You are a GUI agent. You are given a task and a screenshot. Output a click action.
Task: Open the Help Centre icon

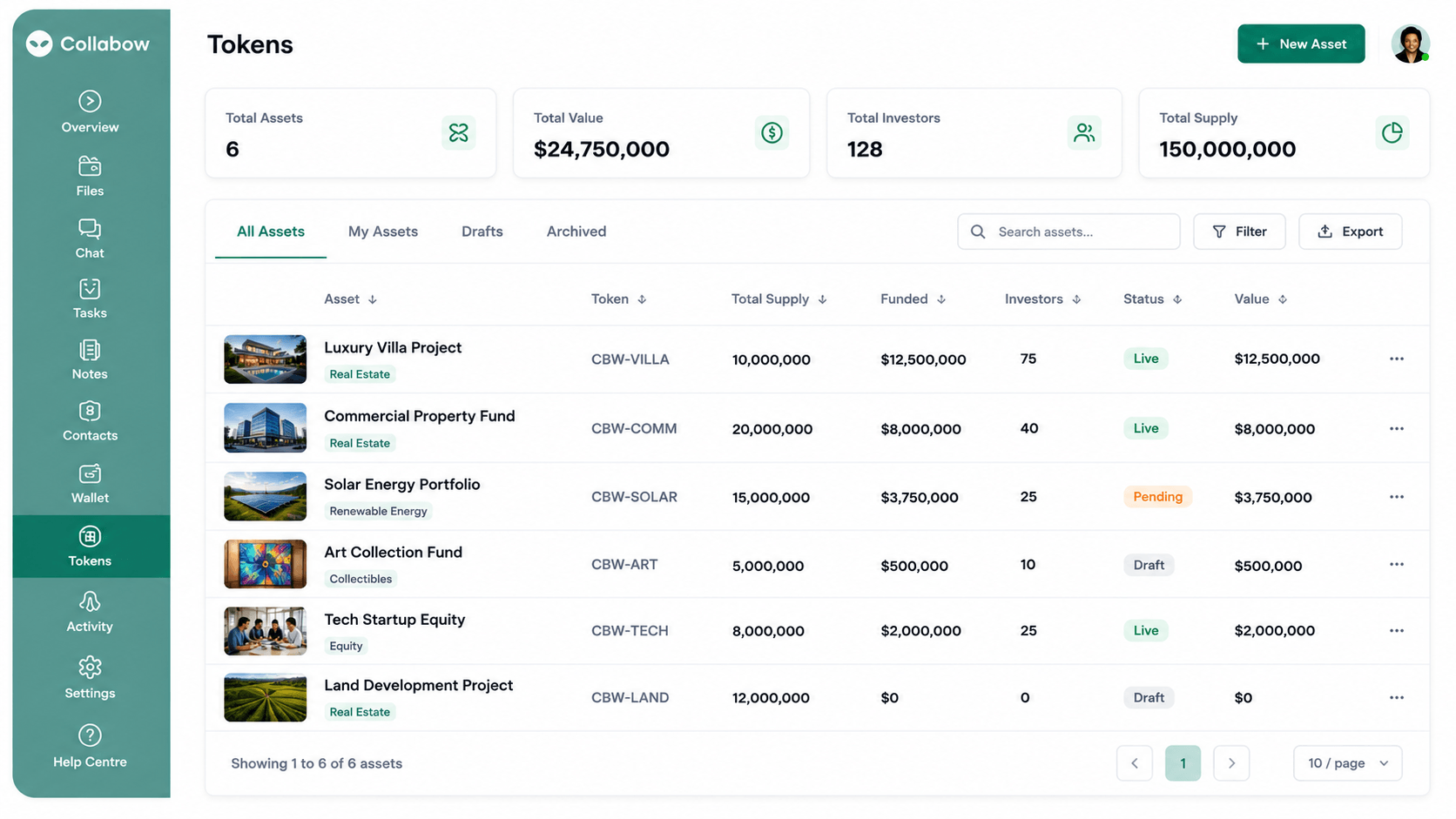point(90,735)
